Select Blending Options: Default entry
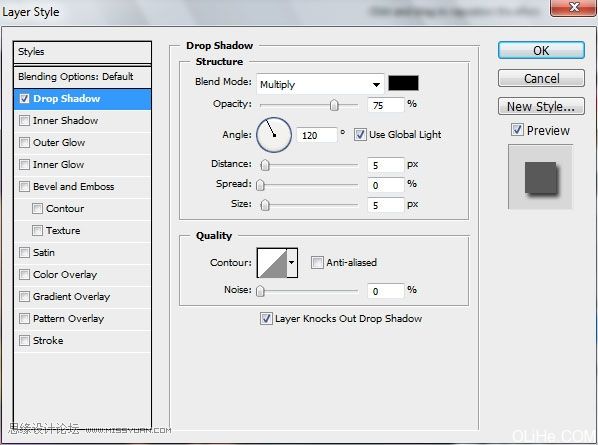The height and width of the screenshot is (445, 598). (x=82, y=77)
